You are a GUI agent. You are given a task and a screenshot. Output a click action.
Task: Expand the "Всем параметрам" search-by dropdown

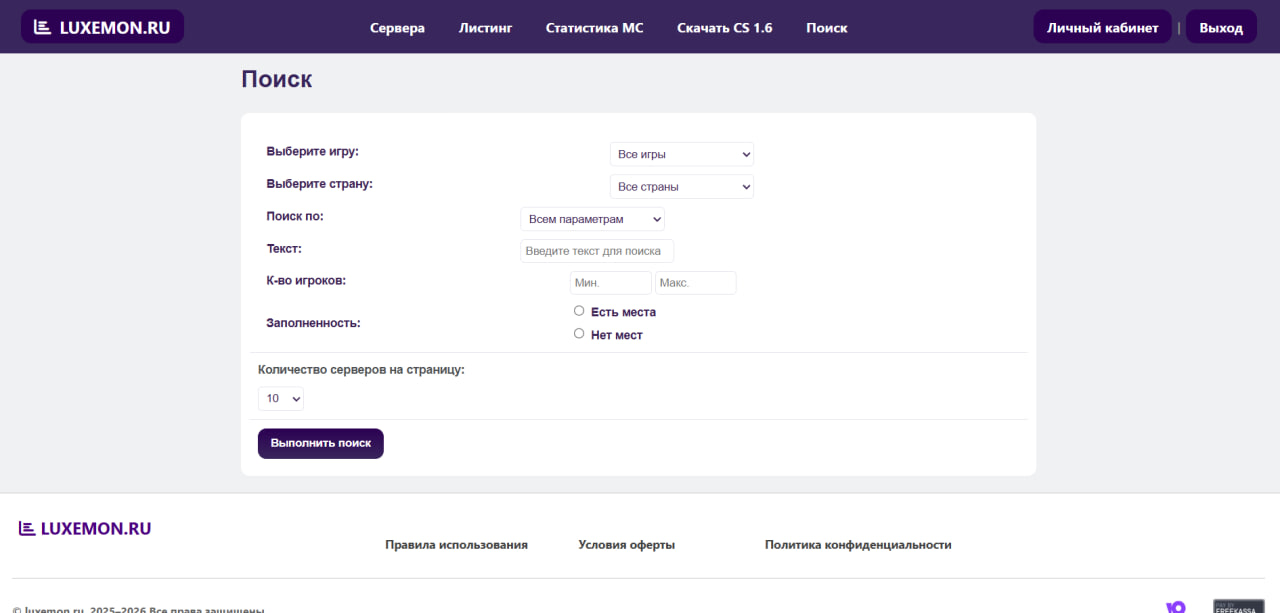coord(592,219)
